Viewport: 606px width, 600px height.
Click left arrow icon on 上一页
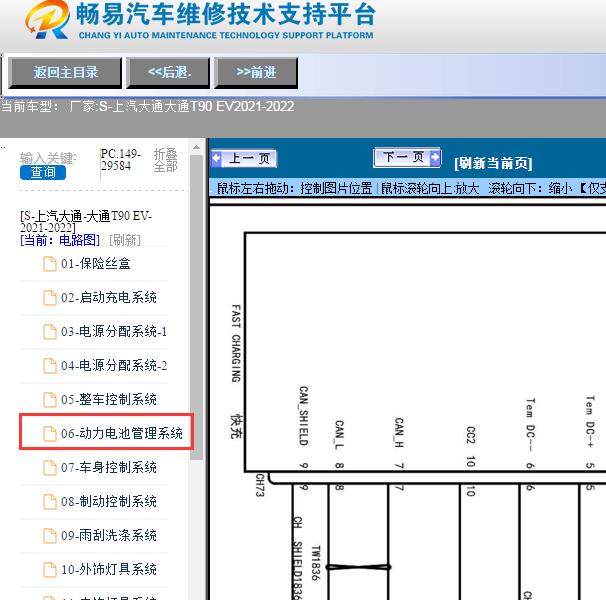click(216, 158)
